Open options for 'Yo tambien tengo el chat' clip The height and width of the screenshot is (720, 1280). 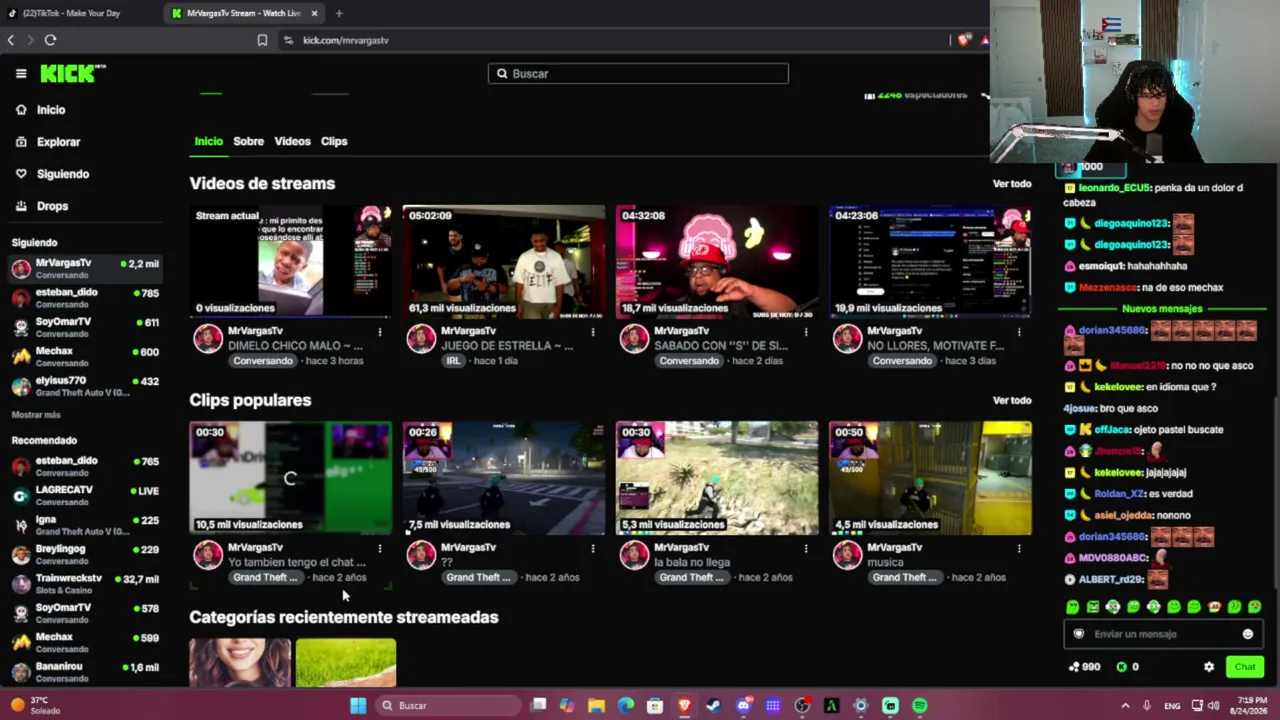(380, 548)
